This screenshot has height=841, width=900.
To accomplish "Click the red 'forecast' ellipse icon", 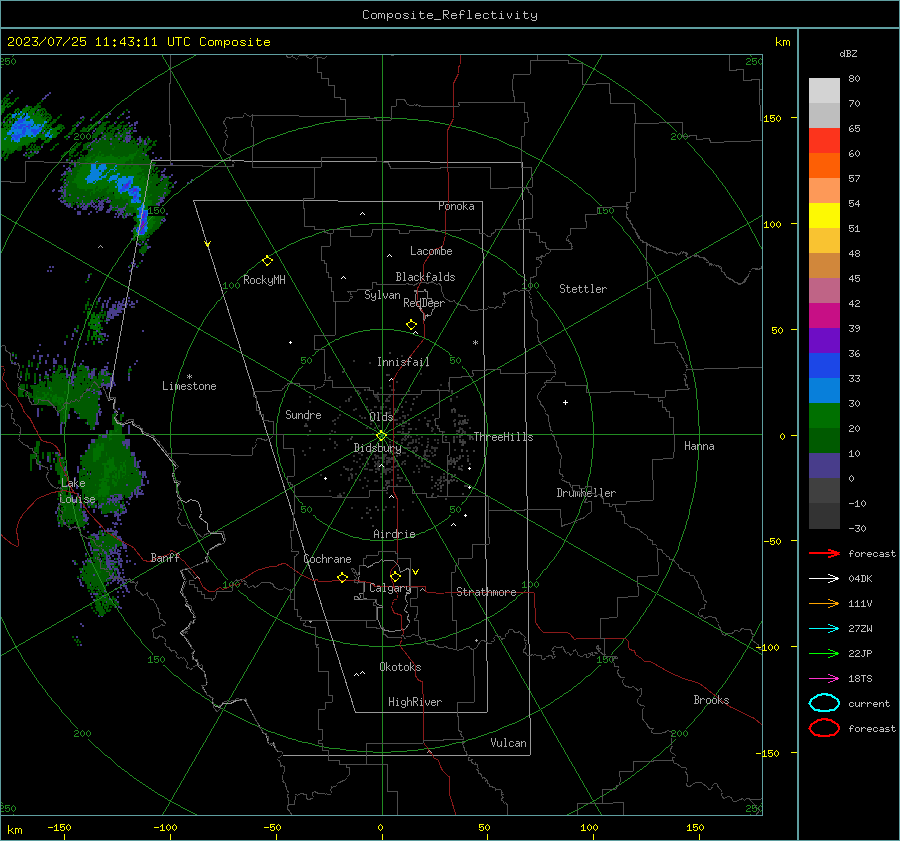I will (x=824, y=728).
